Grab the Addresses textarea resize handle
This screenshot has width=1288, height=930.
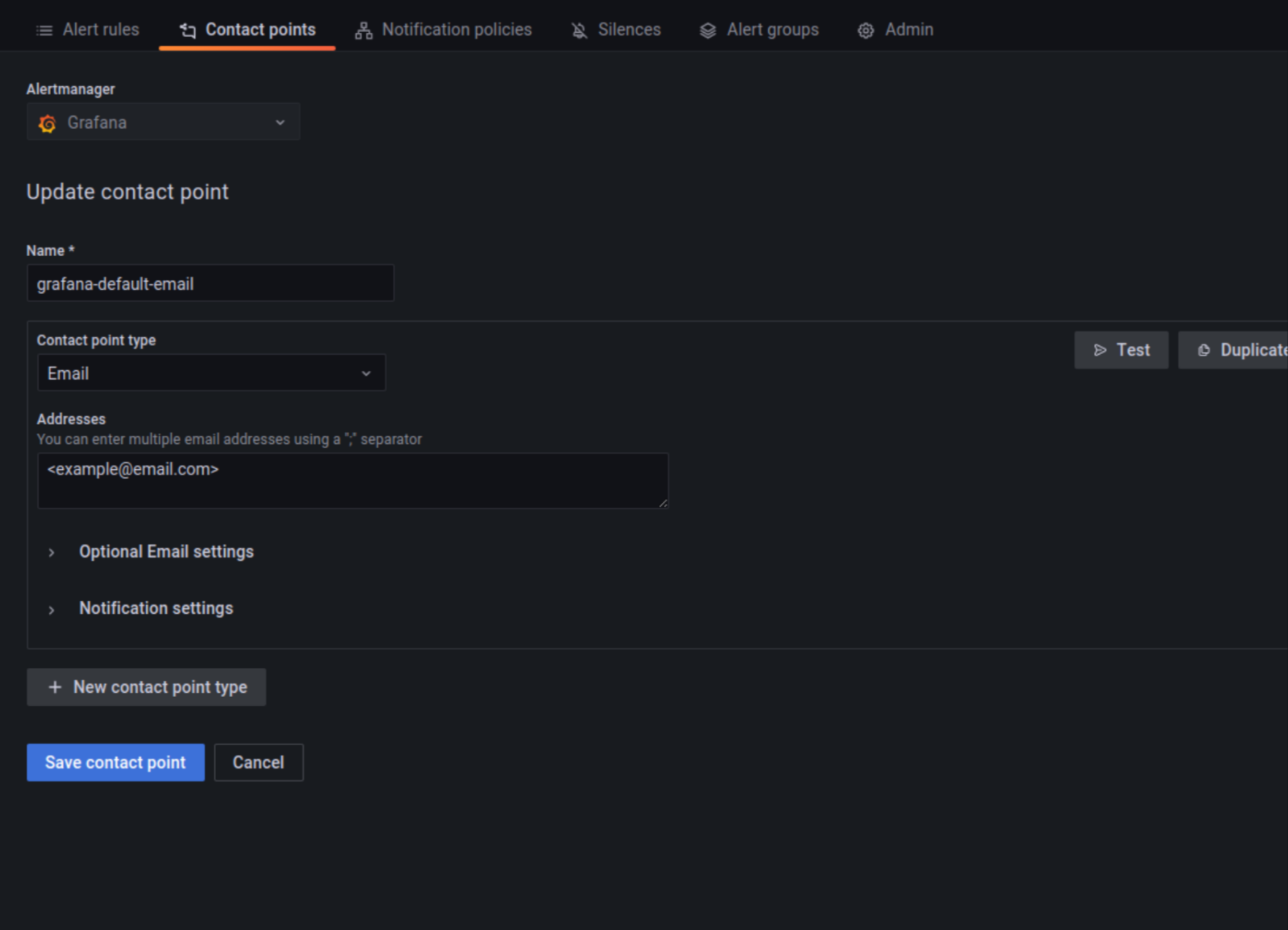coord(663,502)
